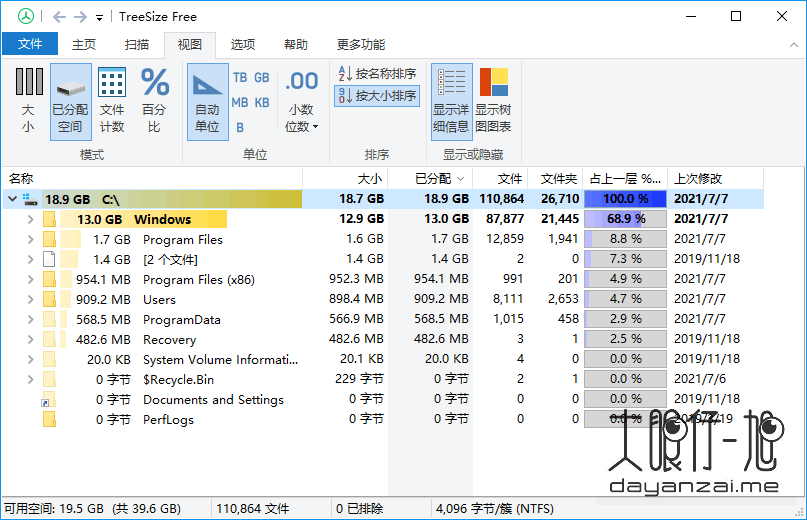Viewport: 807px width, 520px height.
Task: Click the 68.9 % bar of Windows
Action: click(x=625, y=219)
